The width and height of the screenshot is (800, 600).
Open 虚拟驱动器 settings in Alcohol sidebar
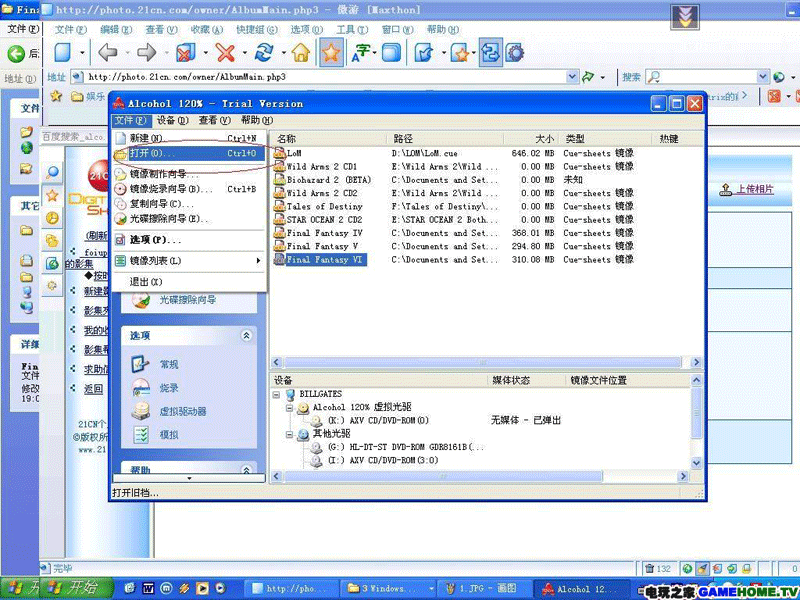tap(182, 411)
